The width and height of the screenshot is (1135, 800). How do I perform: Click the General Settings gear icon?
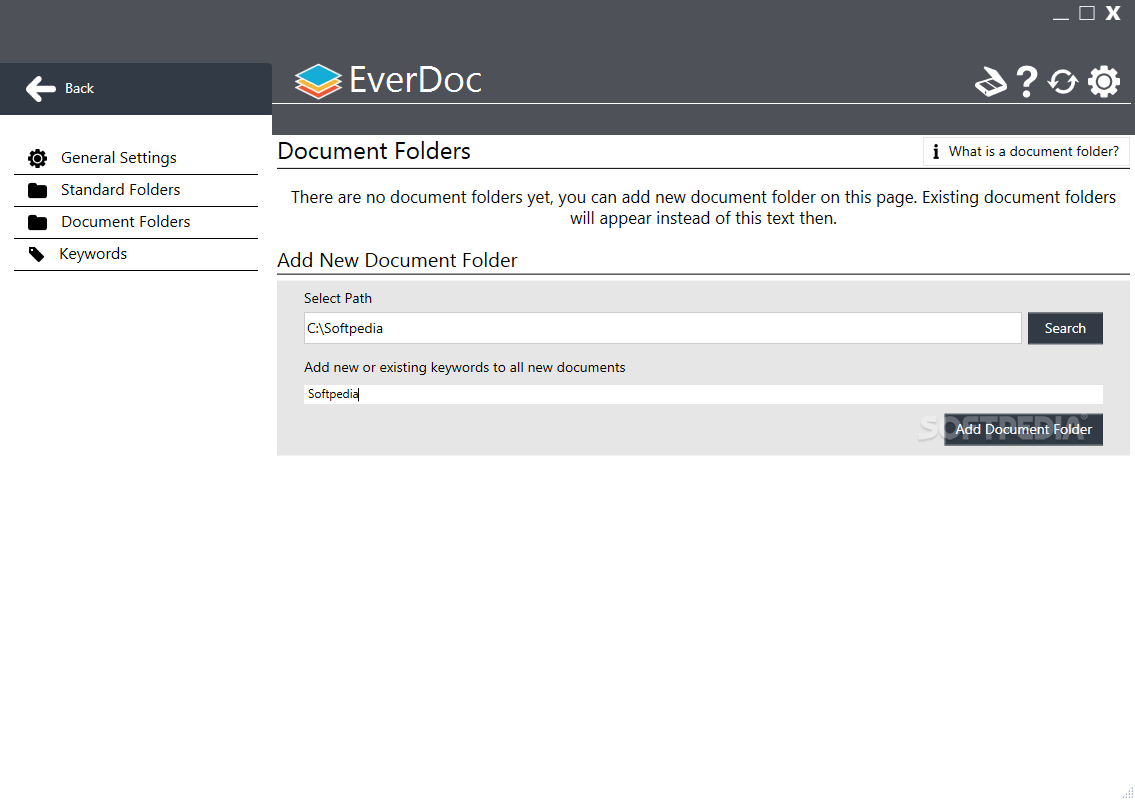[38, 158]
